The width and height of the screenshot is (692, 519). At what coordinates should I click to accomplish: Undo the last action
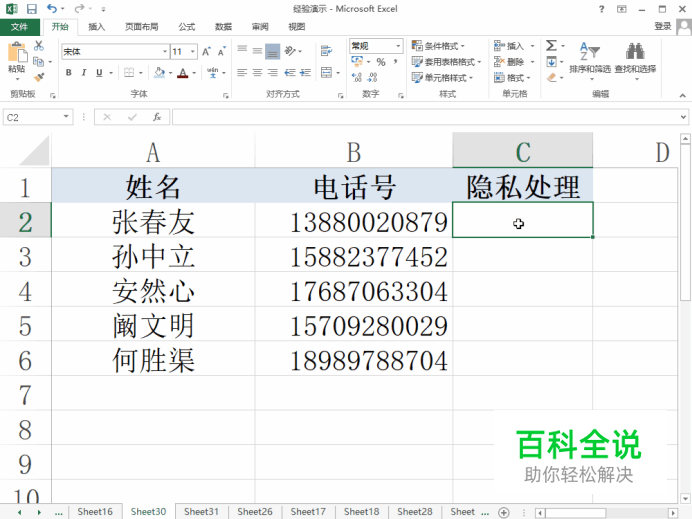(x=52, y=8)
